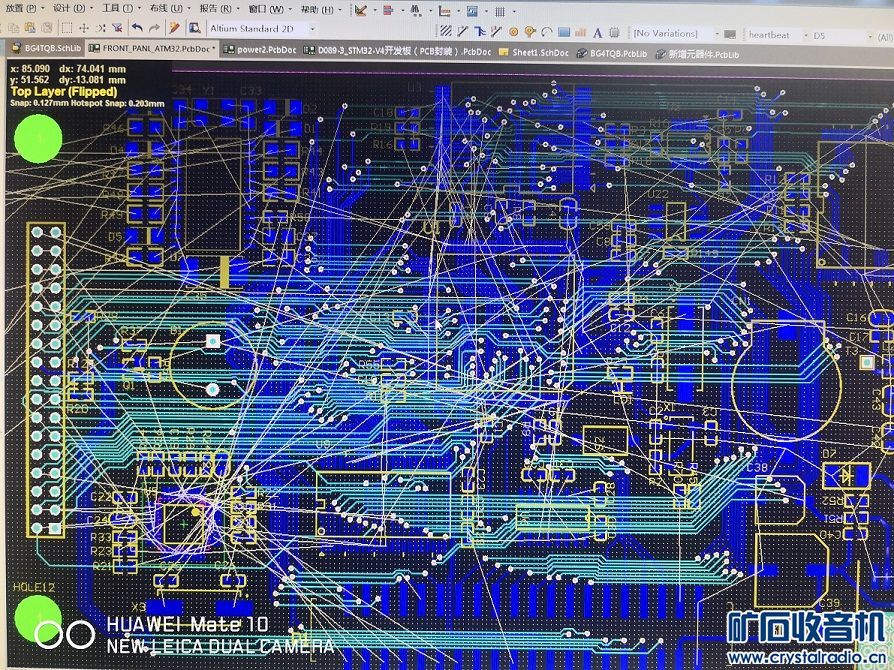Select the Place Component chip tool
The height and width of the screenshot is (670, 894).
615,33
